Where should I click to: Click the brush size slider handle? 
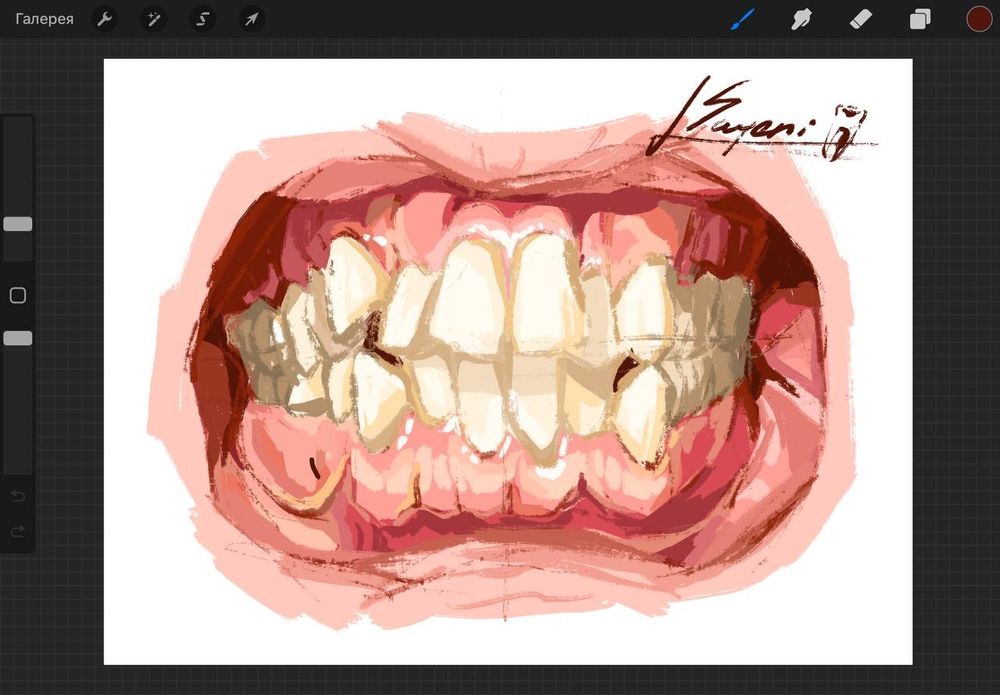(18, 224)
